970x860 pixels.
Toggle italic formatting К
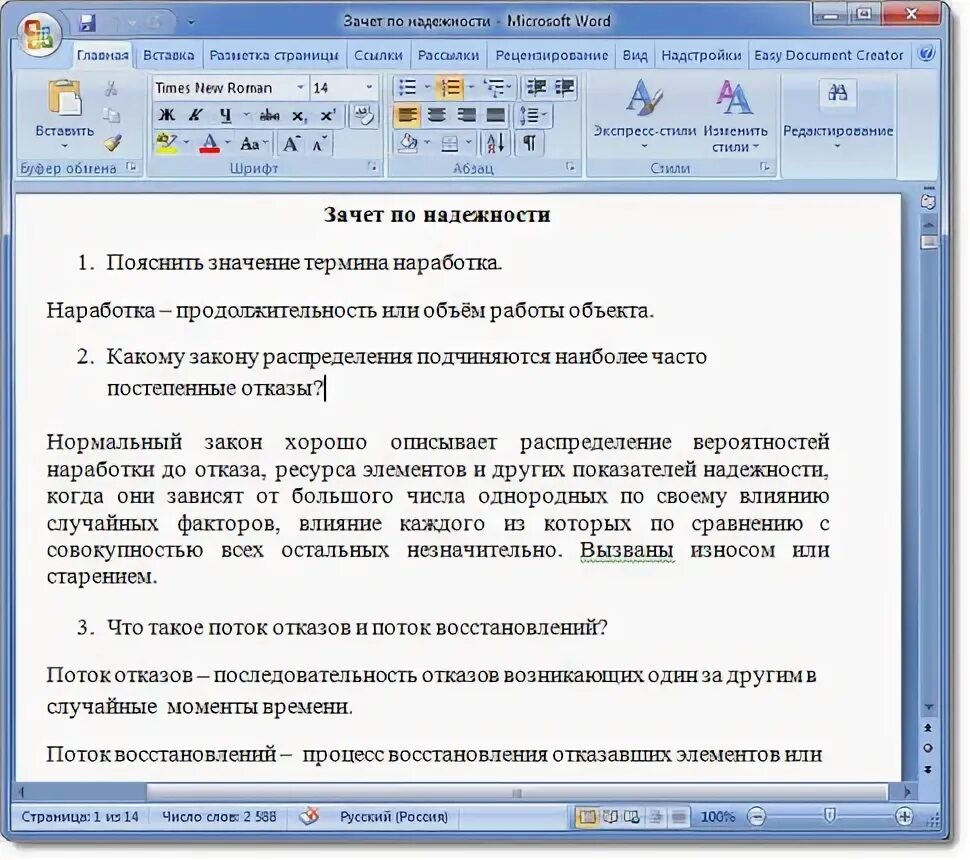[195, 115]
